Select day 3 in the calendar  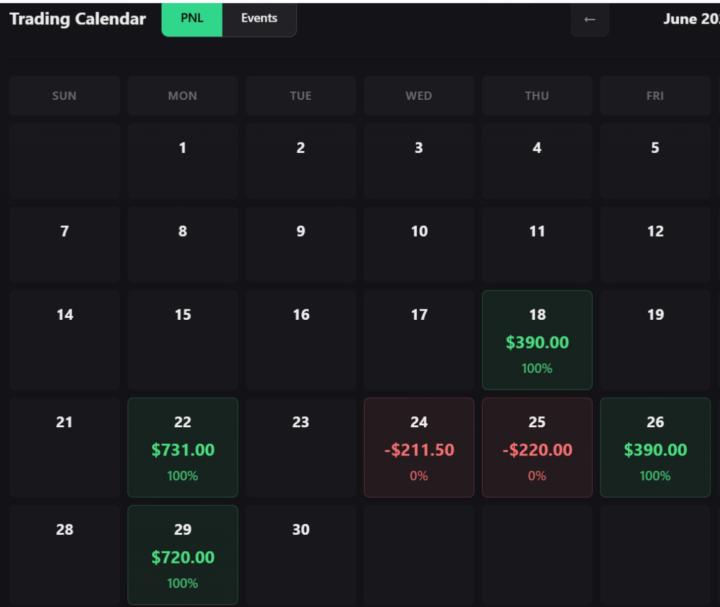[x=419, y=161]
